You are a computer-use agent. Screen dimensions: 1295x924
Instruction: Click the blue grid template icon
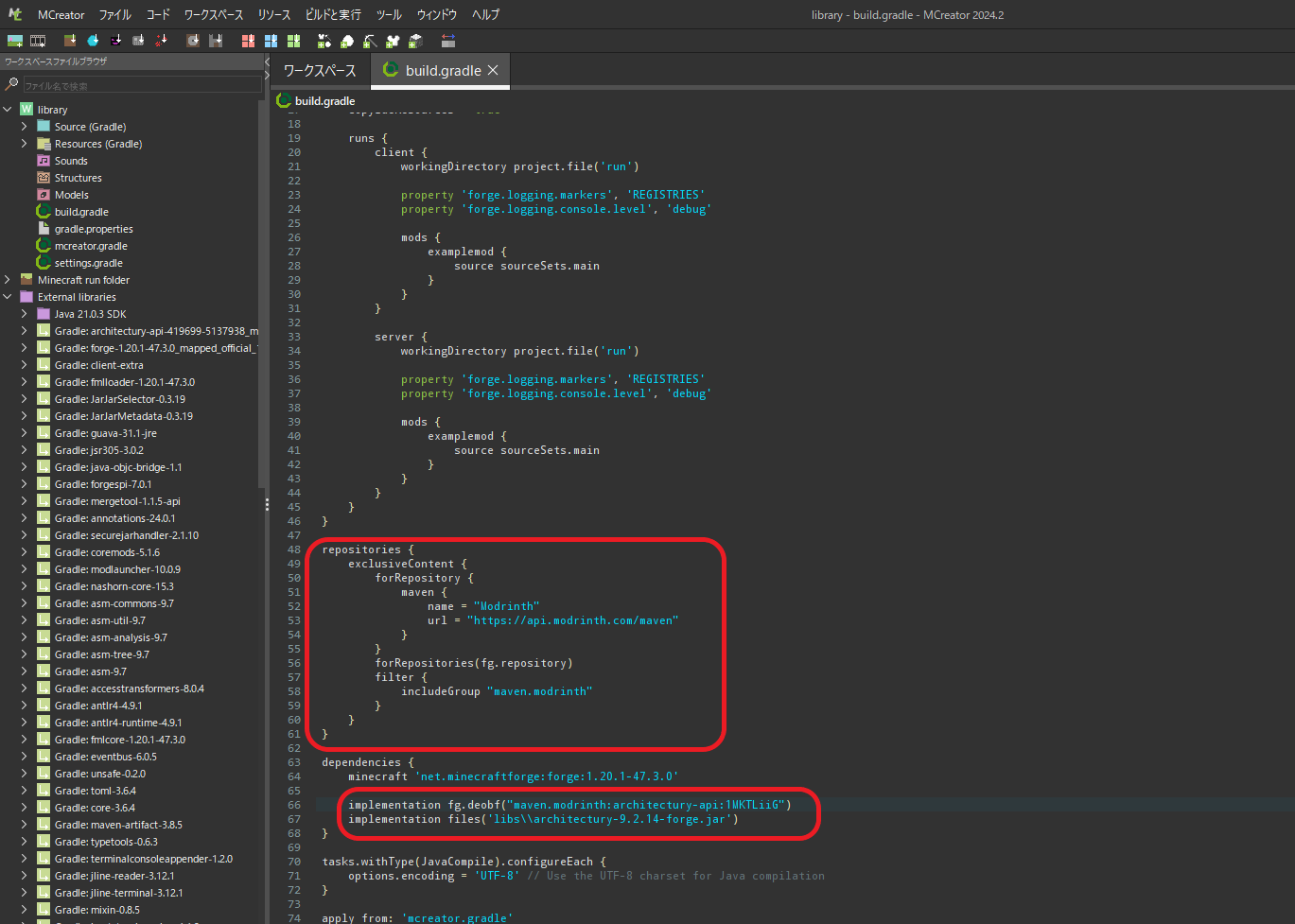coord(271,41)
